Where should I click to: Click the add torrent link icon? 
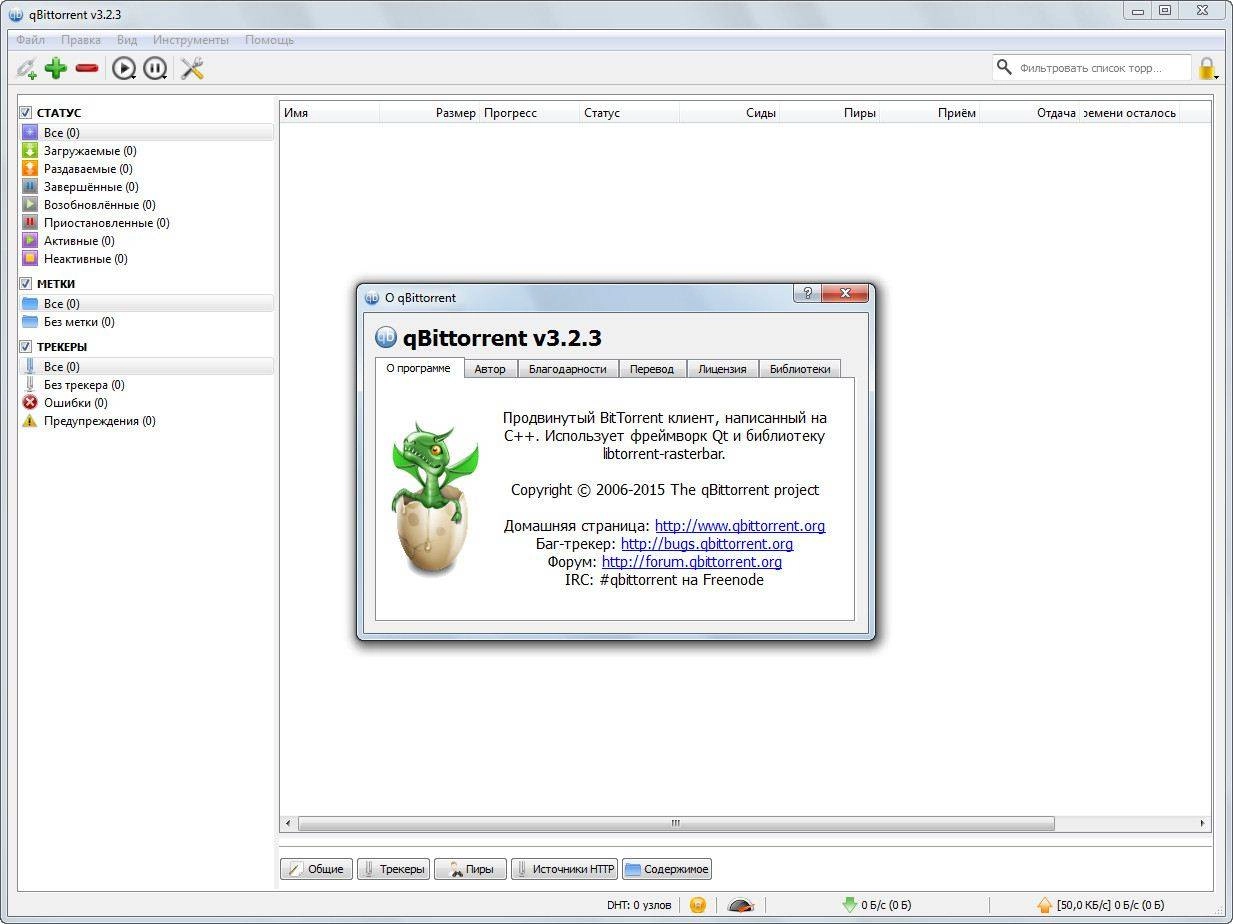coord(26,68)
